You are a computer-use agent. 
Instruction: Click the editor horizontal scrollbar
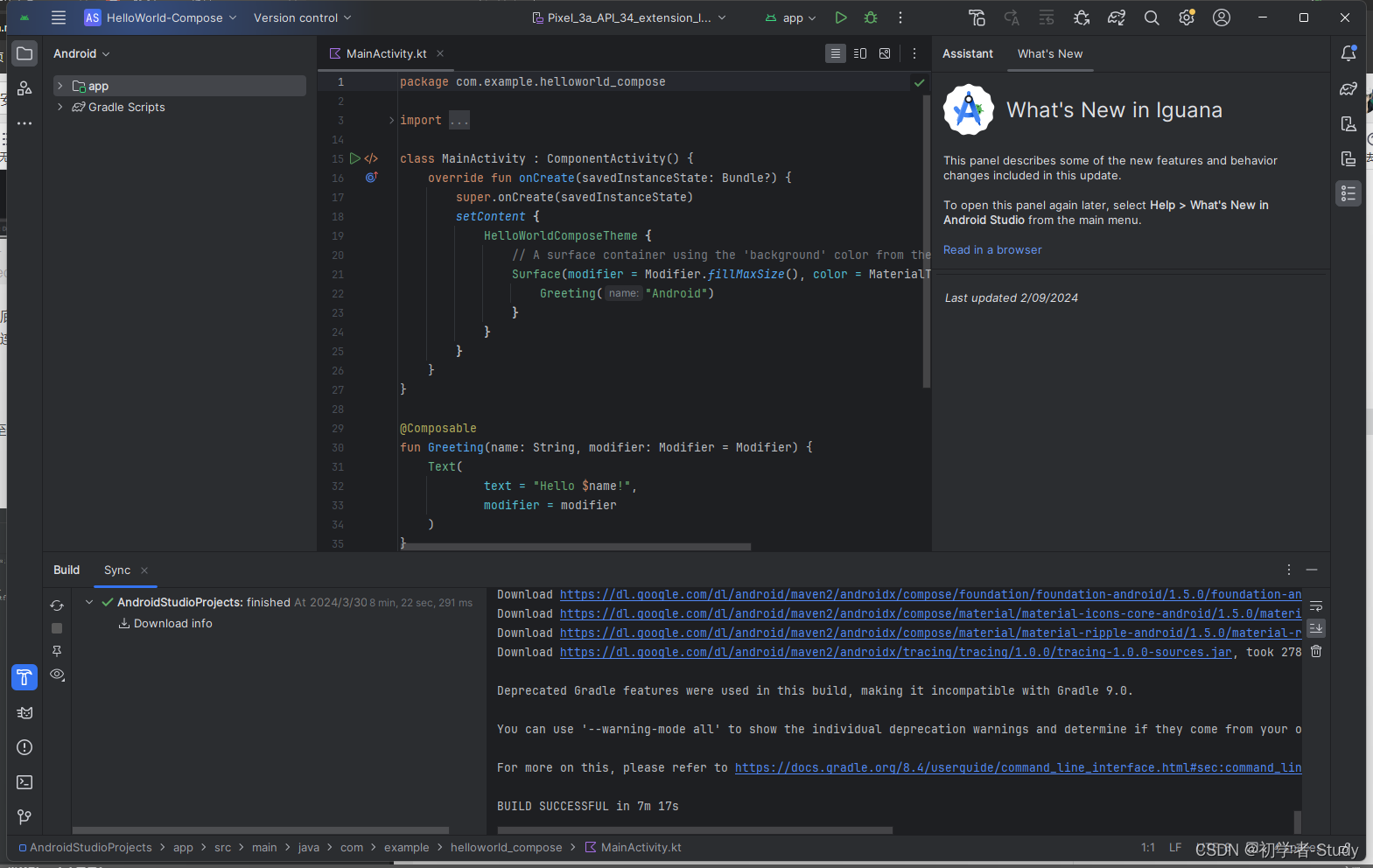576,547
